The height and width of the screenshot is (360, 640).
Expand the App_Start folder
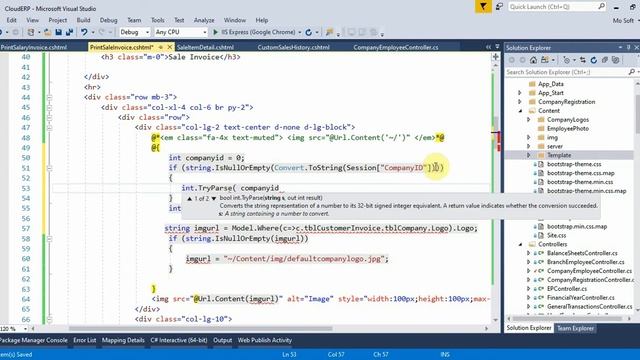pos(520,93)
